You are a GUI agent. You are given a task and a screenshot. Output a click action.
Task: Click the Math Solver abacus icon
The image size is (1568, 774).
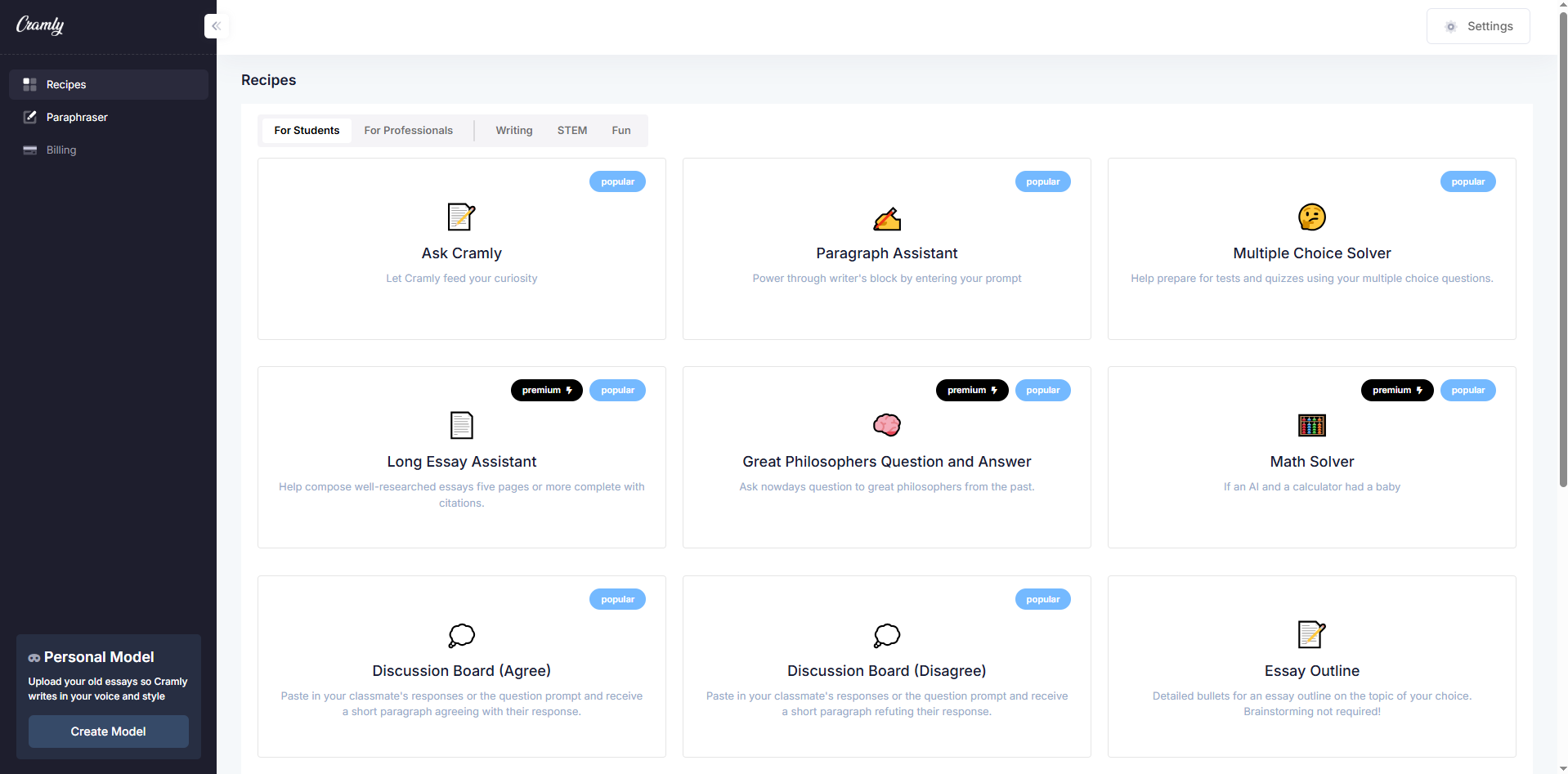click(x=1311, y=425)
